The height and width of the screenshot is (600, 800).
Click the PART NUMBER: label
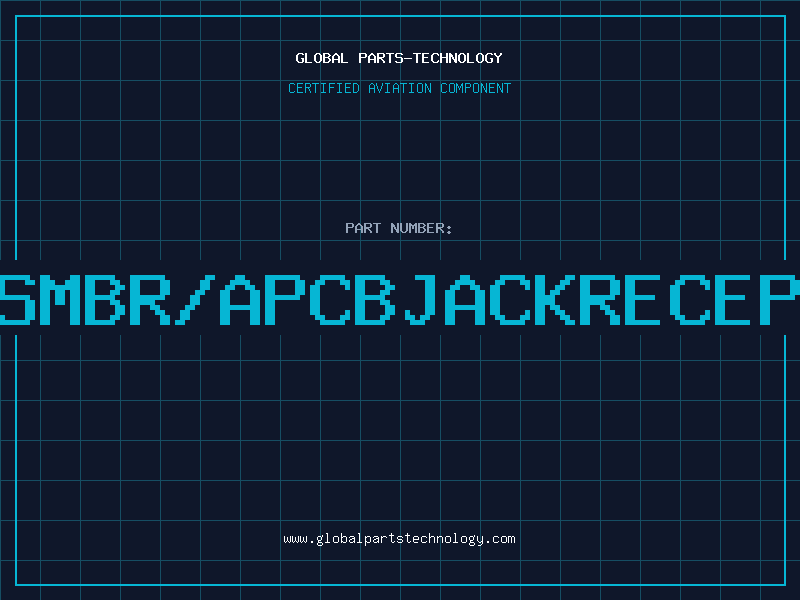coord(399,228)
